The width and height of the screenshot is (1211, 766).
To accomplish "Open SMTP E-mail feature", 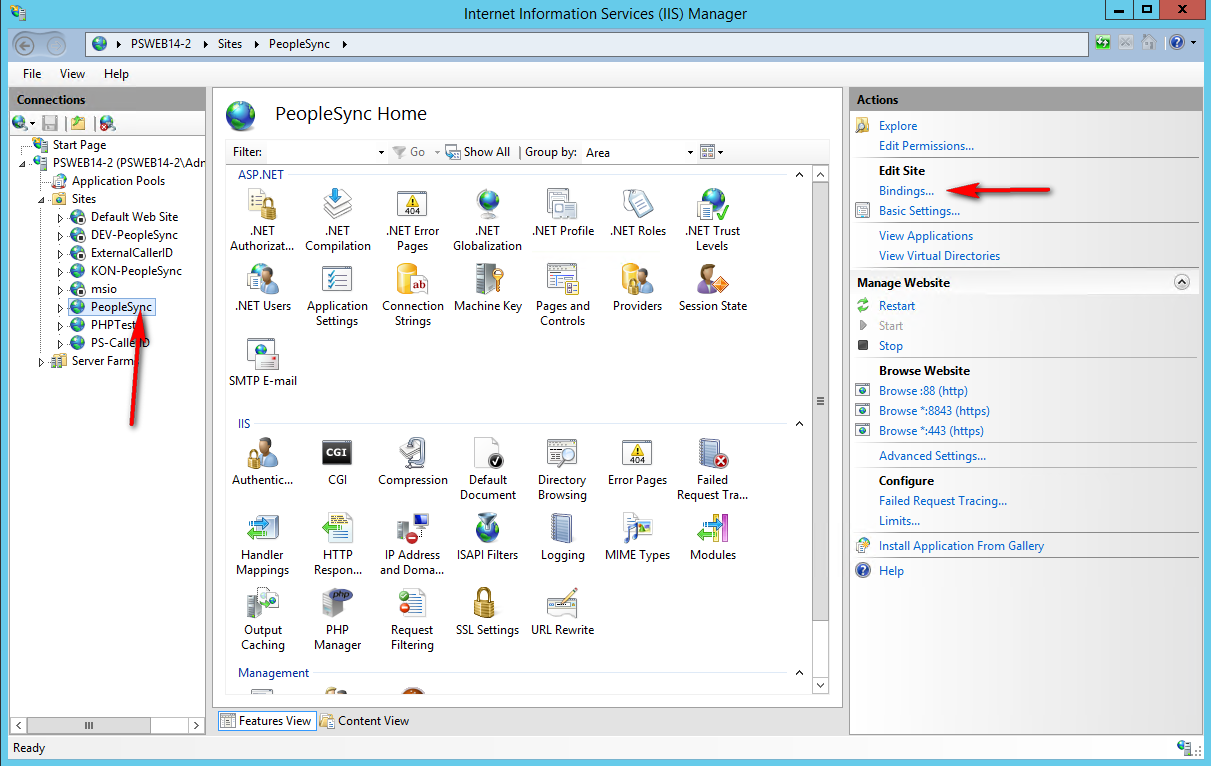I will tap(262, 363).
